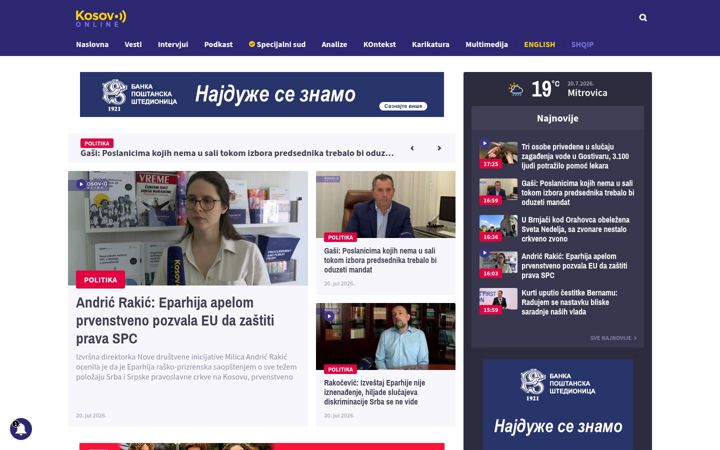Screen dimensions: 720x450
Task: Click 16:36 Brnjača sidebar thumbnail
Action: tap(498, 228)
